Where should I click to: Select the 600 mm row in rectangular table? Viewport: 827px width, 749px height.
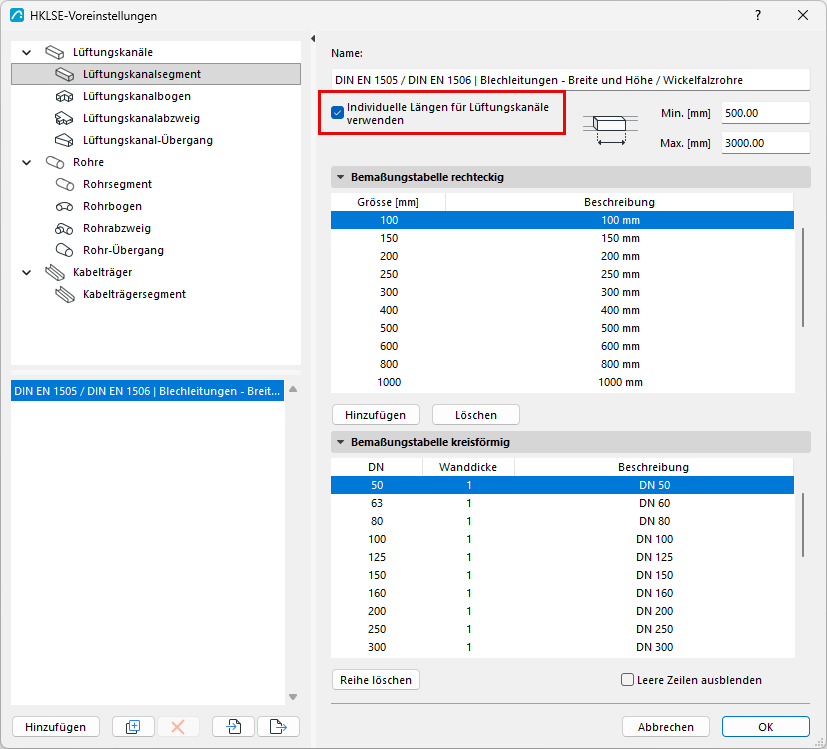(562, 346)
